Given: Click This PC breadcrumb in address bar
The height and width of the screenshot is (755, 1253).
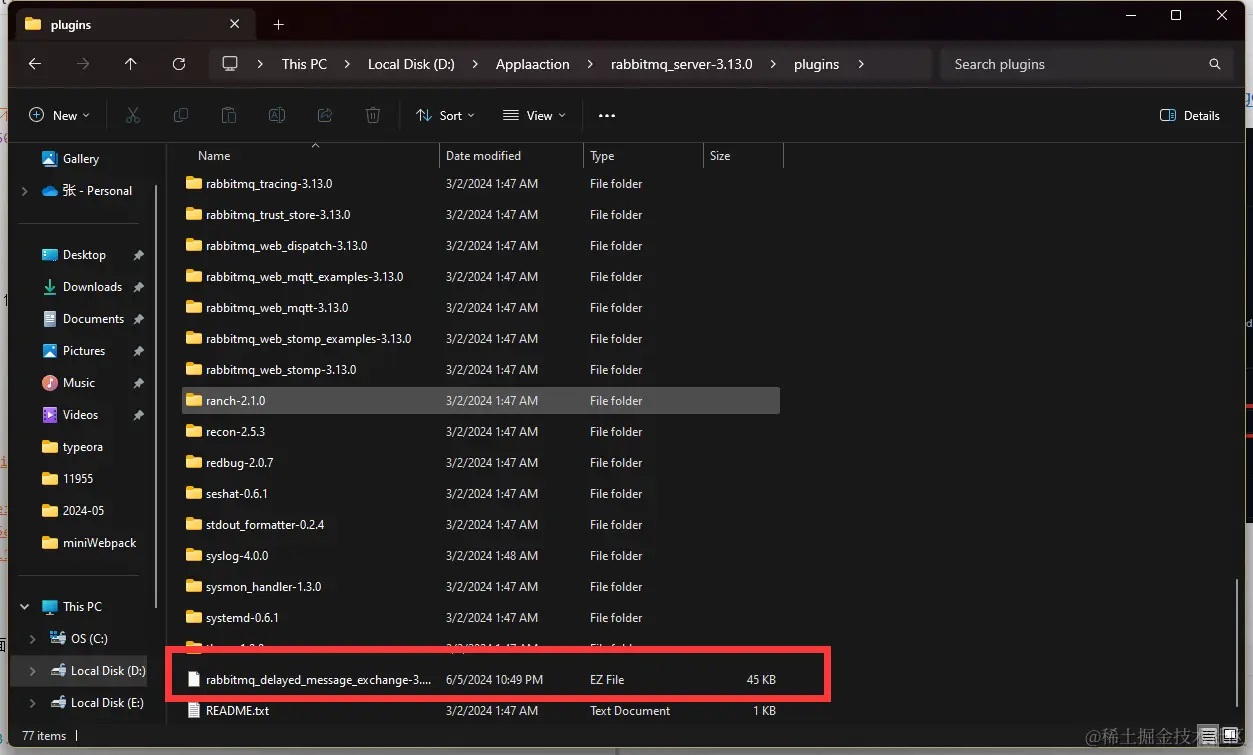Looking at the screenshot, I should (304, 64).
